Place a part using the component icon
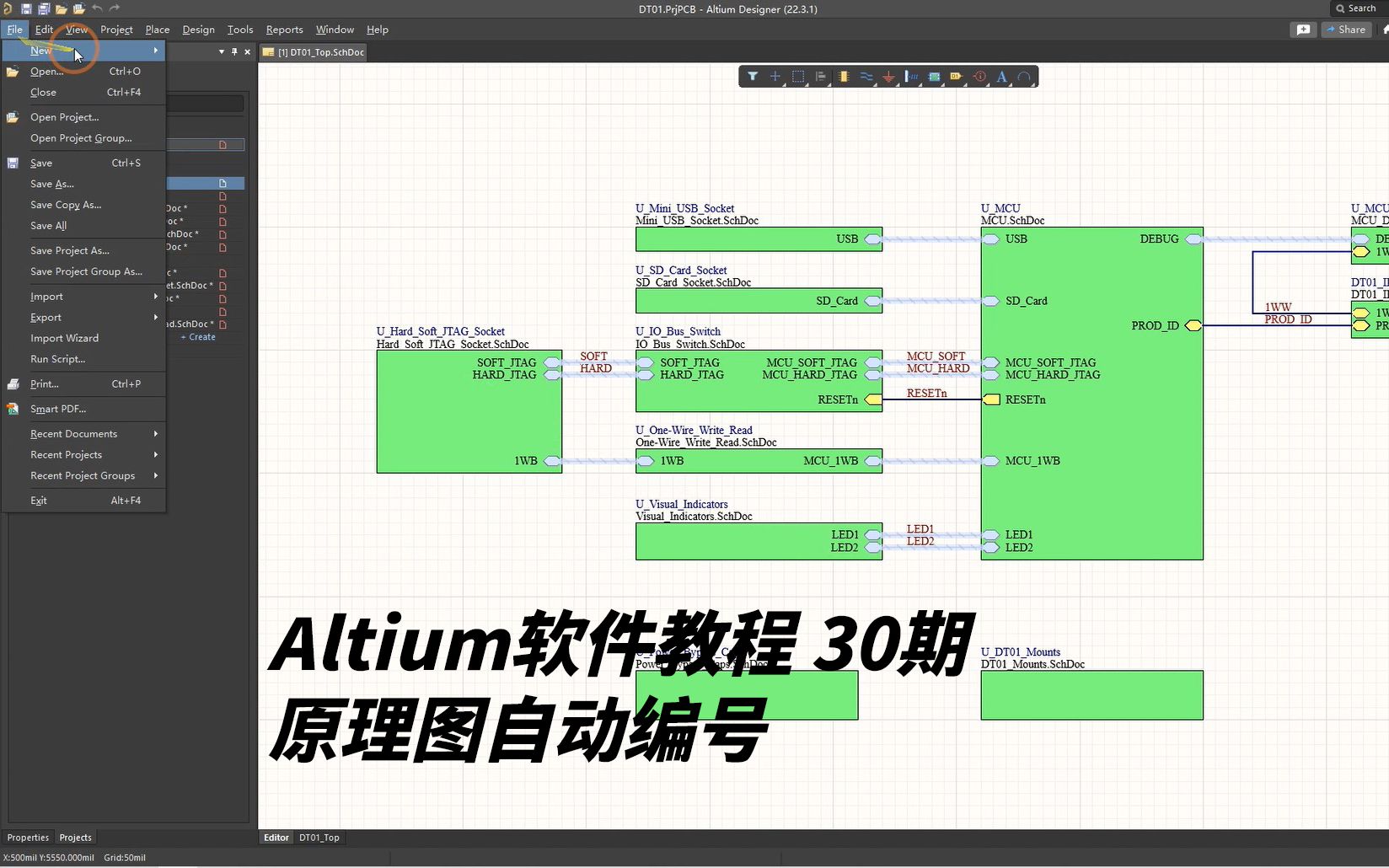Image resolution: width=1389 pixels, height=868 pixels. coord(844,77)
